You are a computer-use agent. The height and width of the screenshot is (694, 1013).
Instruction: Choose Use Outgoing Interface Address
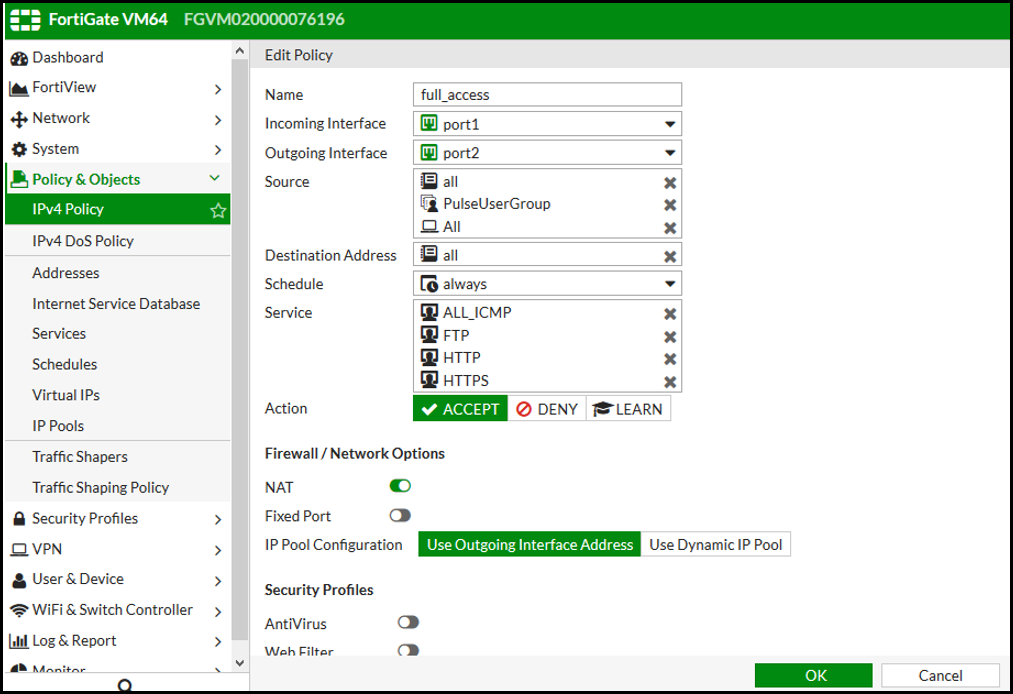click(530, 545)
